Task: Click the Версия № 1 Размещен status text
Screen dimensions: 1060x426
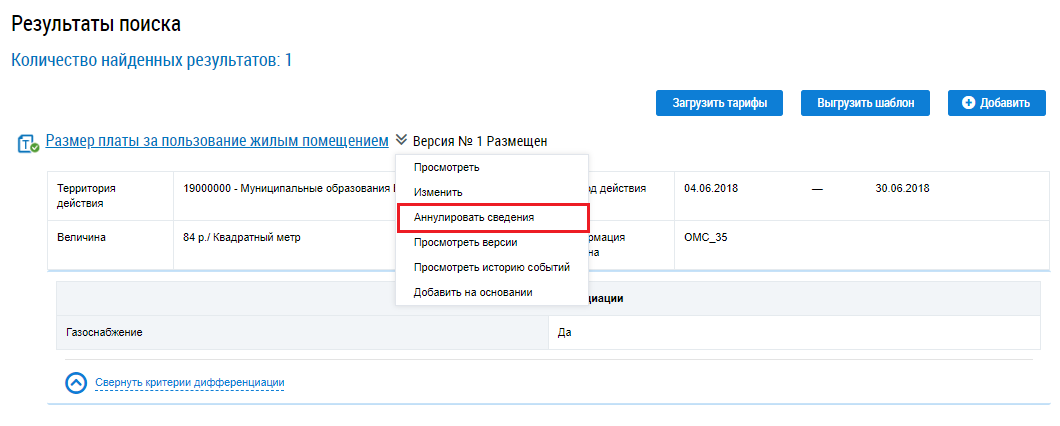Action: tap(480, 142)
